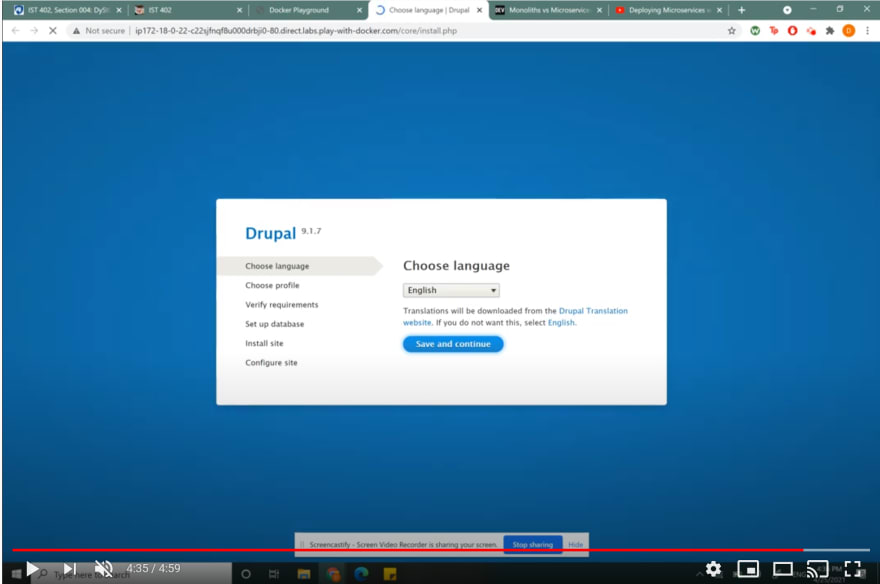Open the orange profile avatar
The image size is (880, 584).
pos(849,31)
